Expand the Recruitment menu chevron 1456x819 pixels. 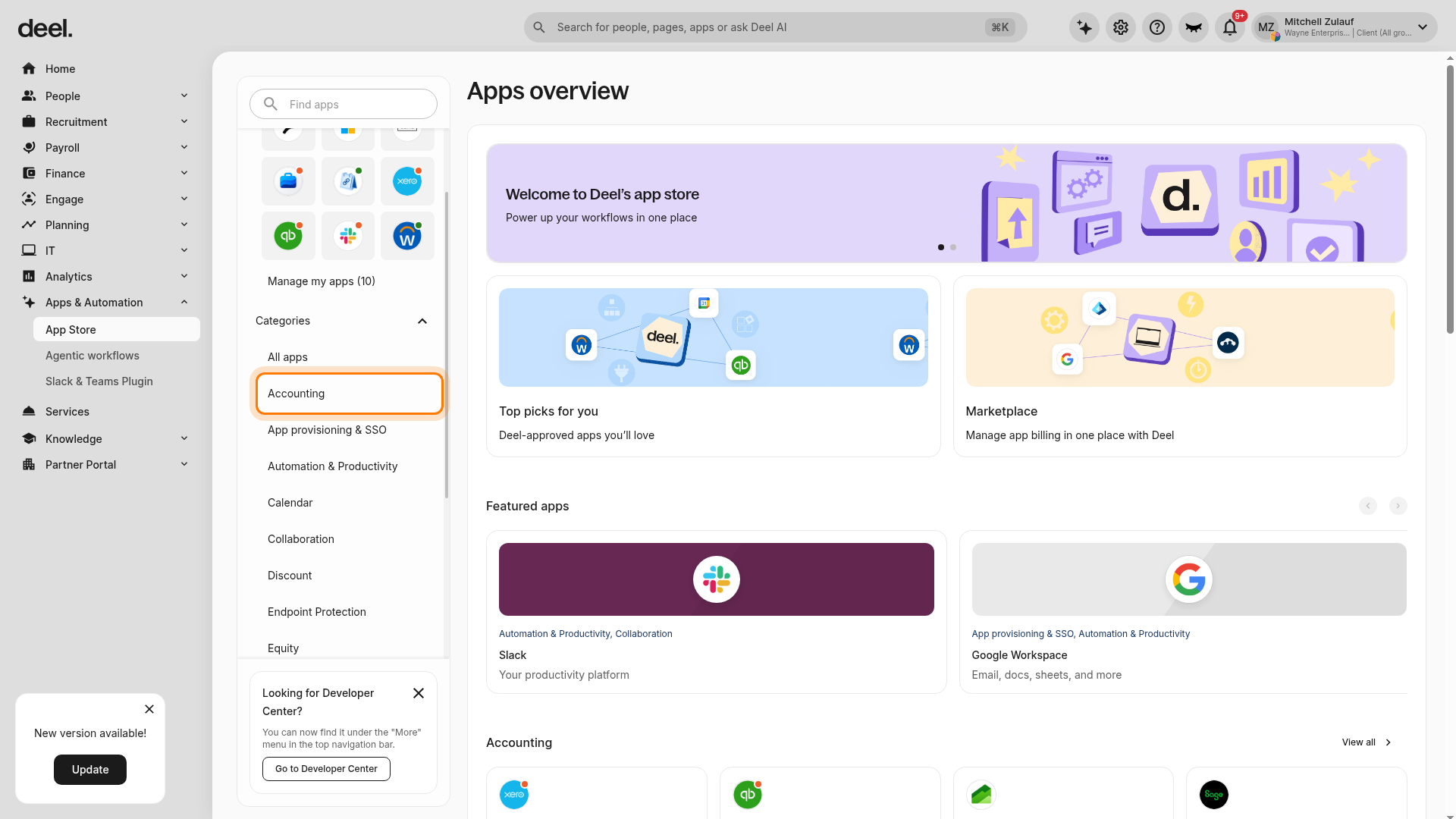coord(184,121)
